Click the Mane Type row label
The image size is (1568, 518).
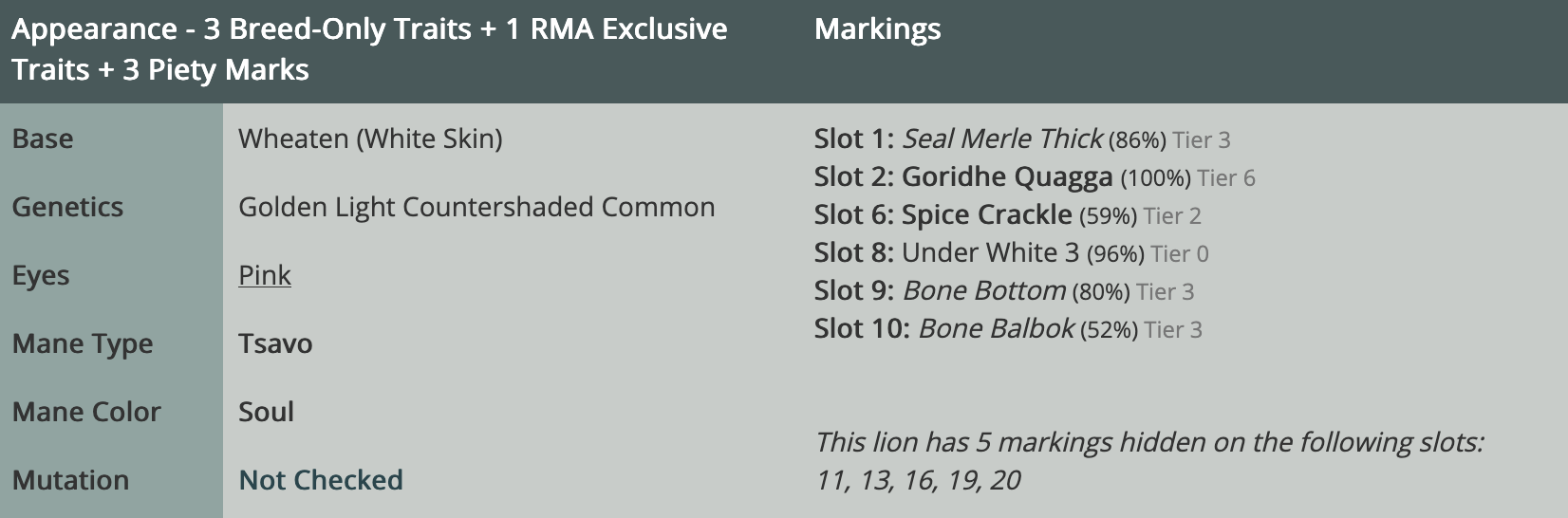click(83, 343)
